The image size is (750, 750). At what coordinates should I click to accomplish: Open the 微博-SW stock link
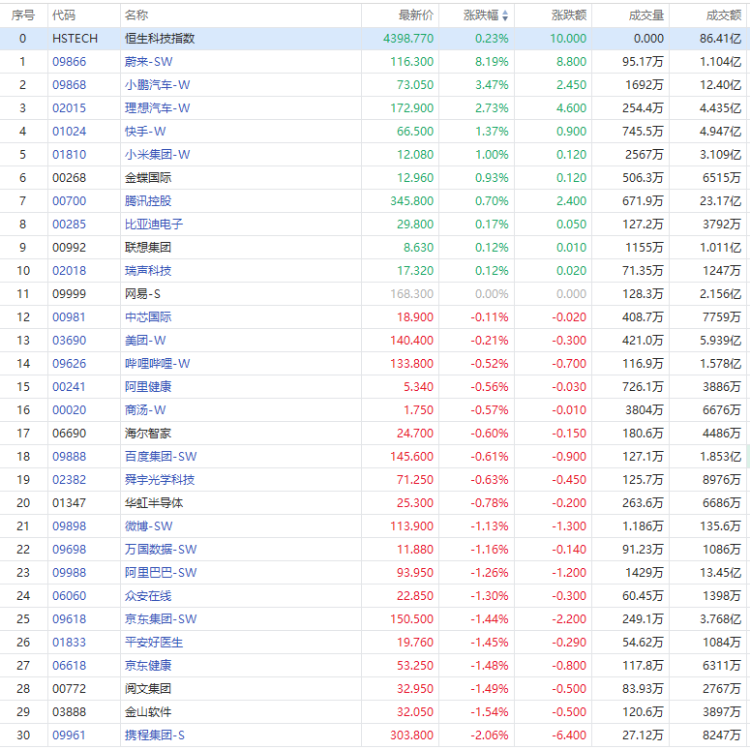149,526
